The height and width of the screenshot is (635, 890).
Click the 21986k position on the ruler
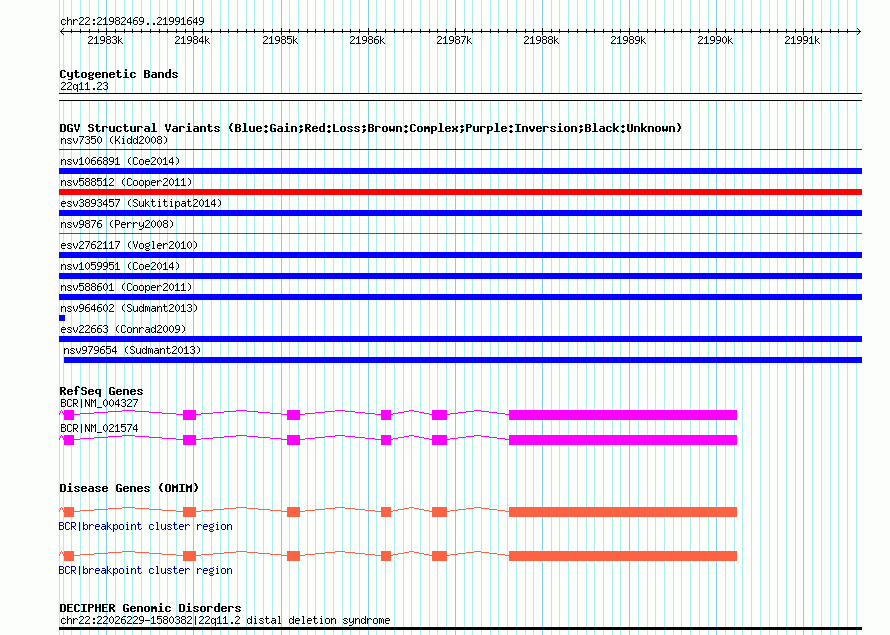click(x=367, y=40)
